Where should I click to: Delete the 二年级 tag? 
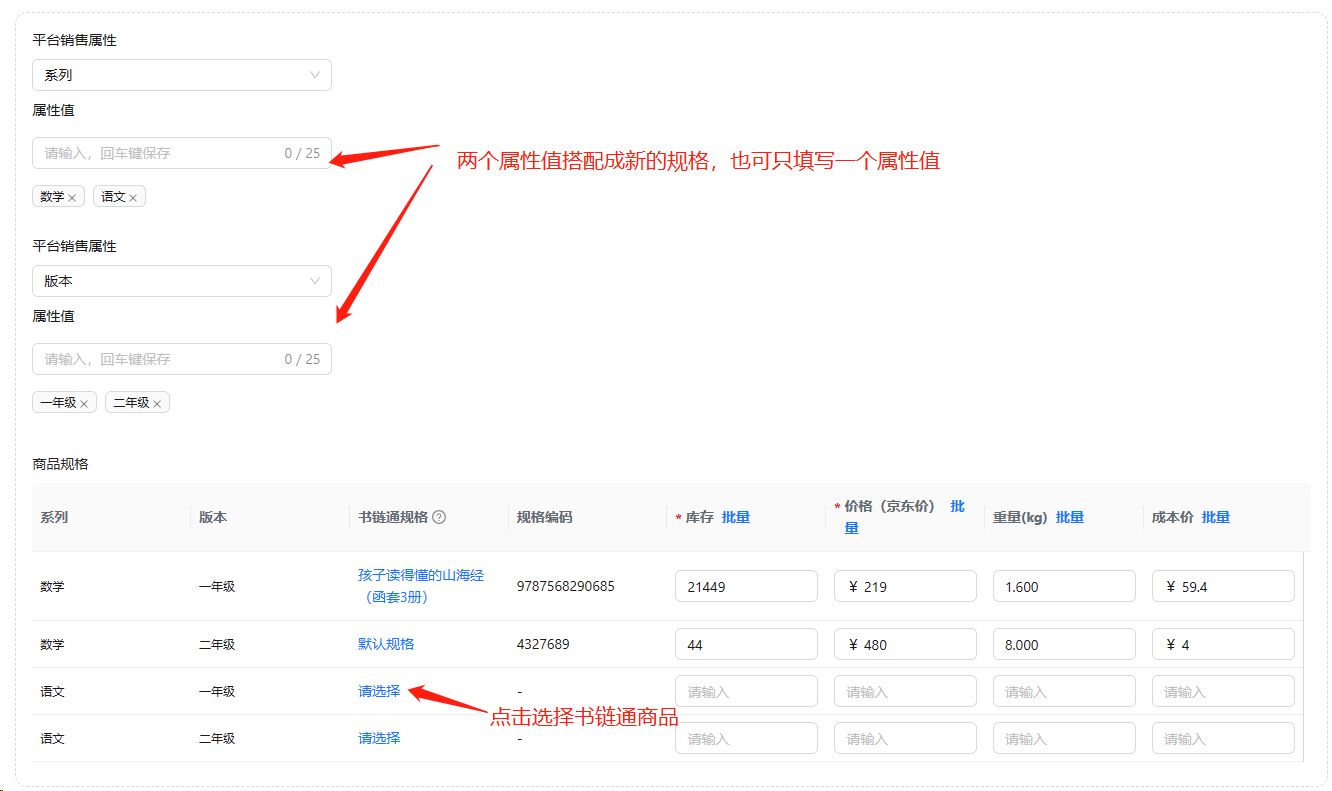[157, 404]
